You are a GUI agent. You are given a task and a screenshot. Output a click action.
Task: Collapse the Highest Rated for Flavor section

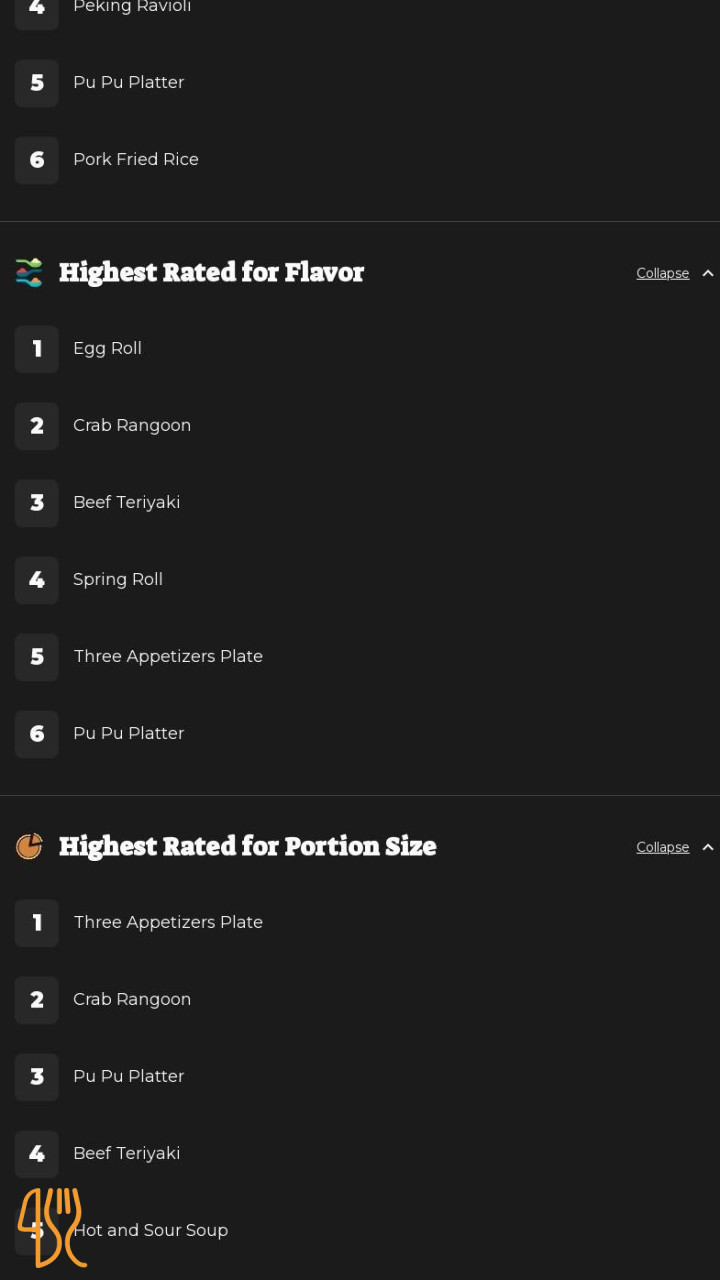662,273
